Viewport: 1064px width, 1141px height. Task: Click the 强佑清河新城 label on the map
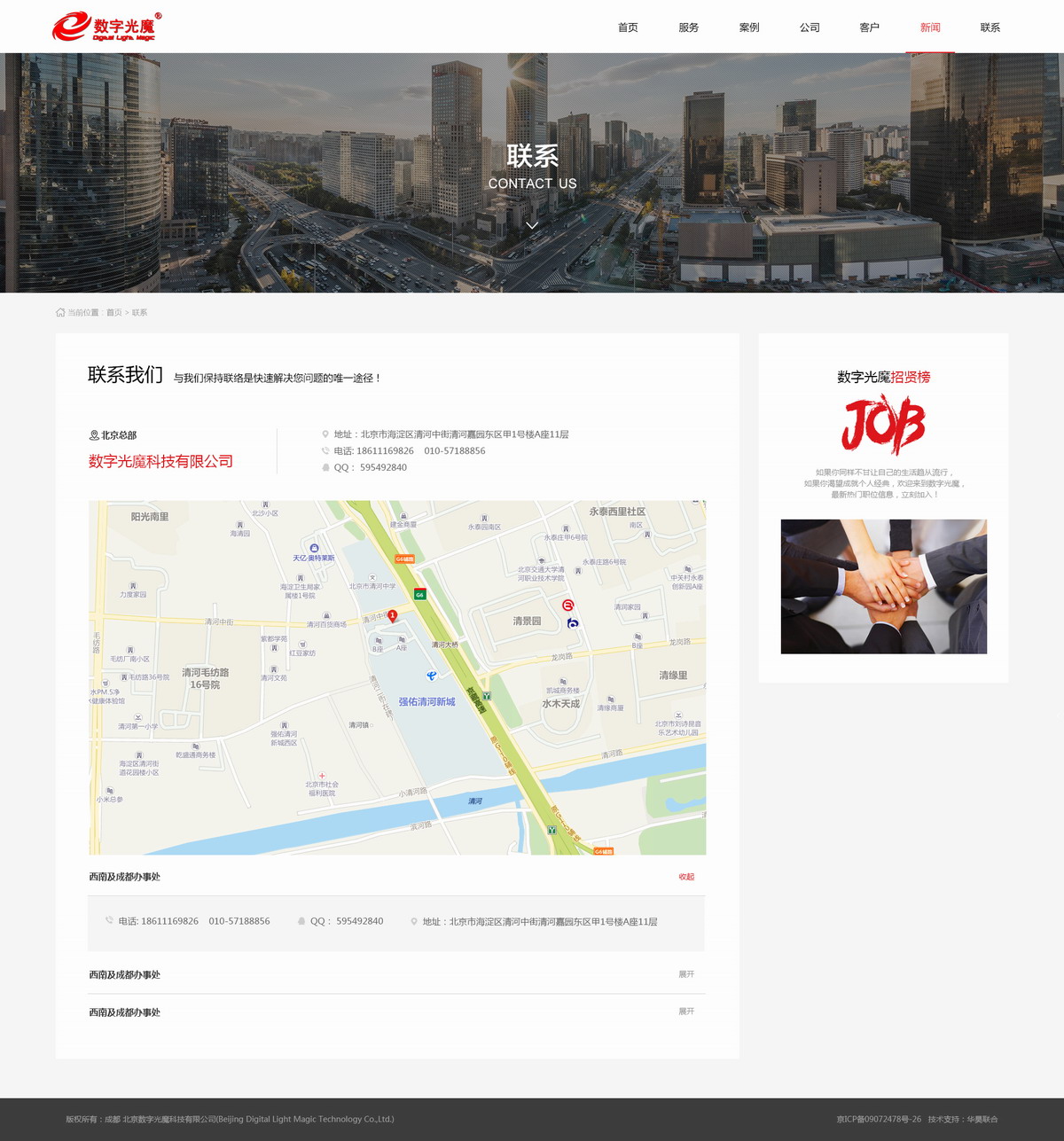[x=426, y=701]
